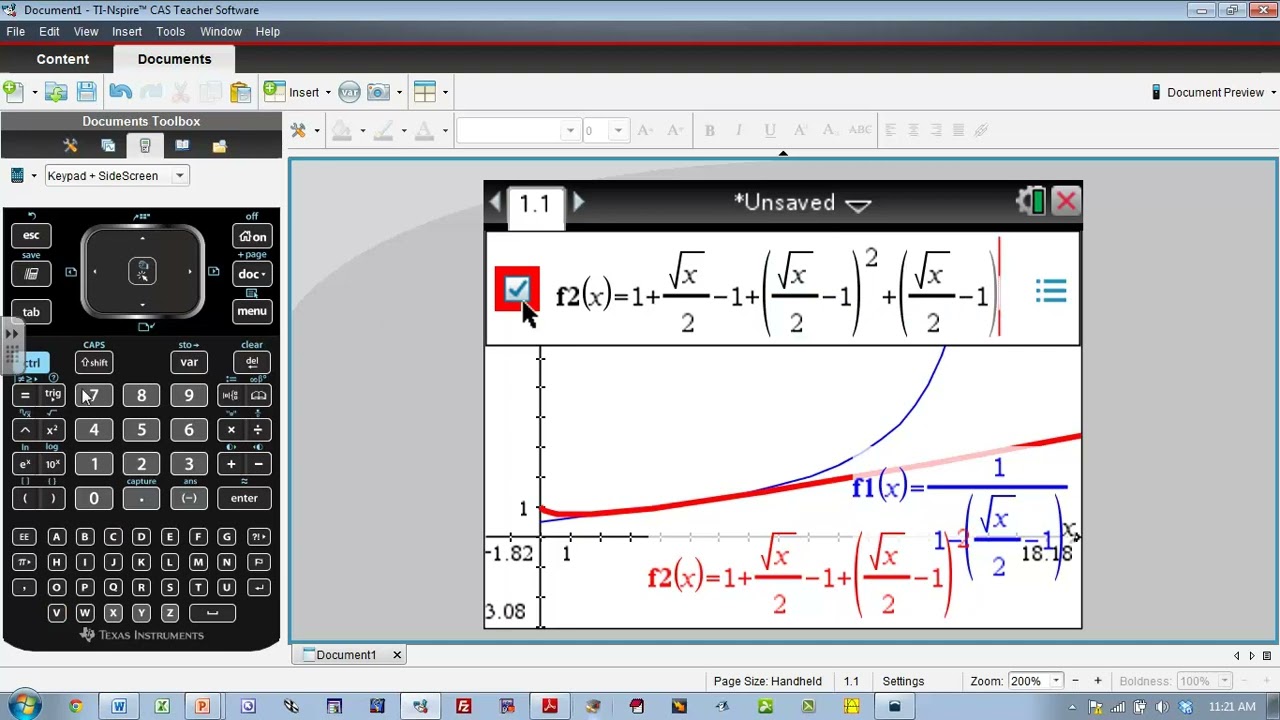Switch to the Content tab
Viewport: 1280px width, 720px height.
[63, 59]
